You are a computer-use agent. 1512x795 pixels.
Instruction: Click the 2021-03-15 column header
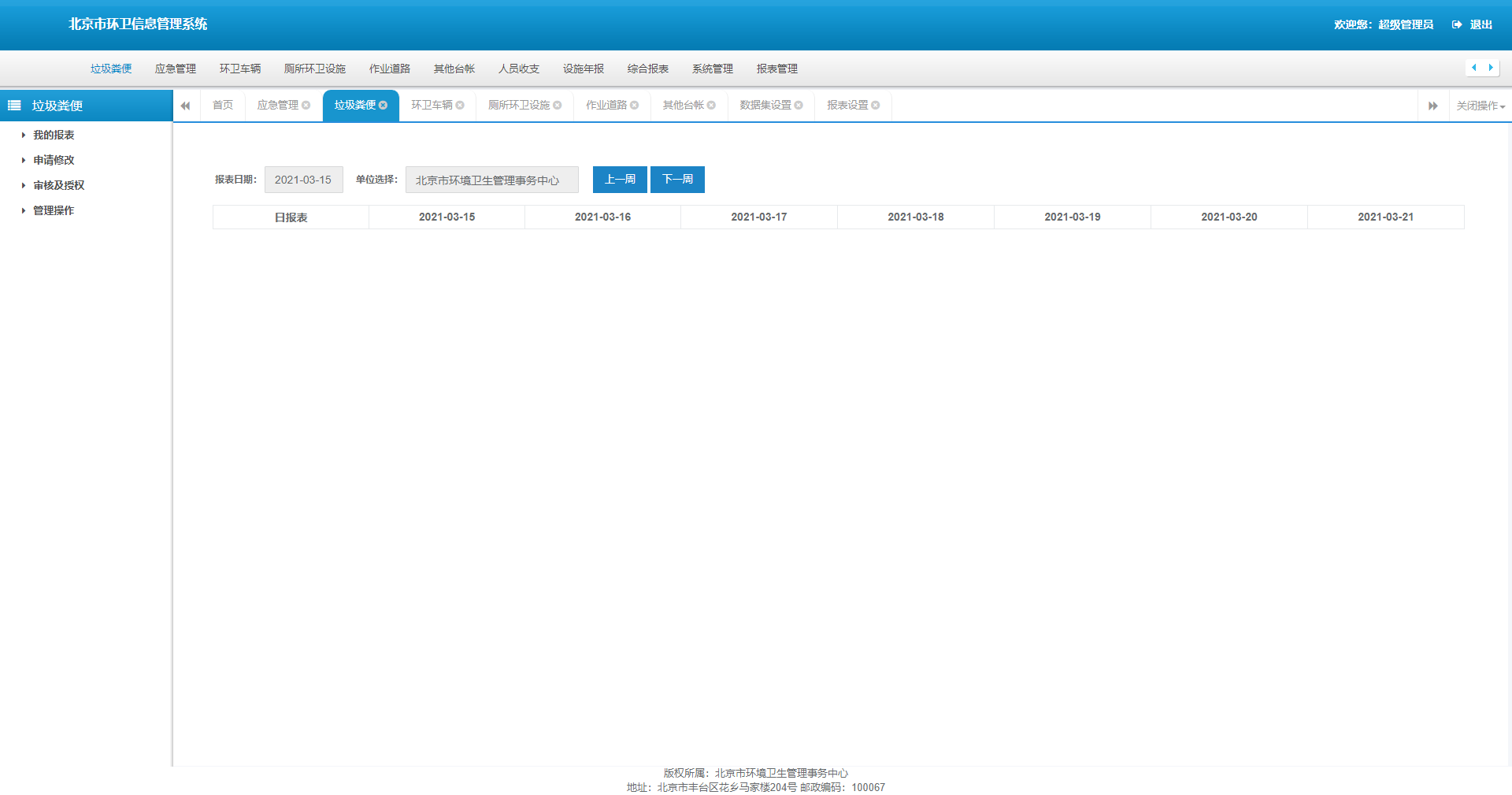coord(447,217)
